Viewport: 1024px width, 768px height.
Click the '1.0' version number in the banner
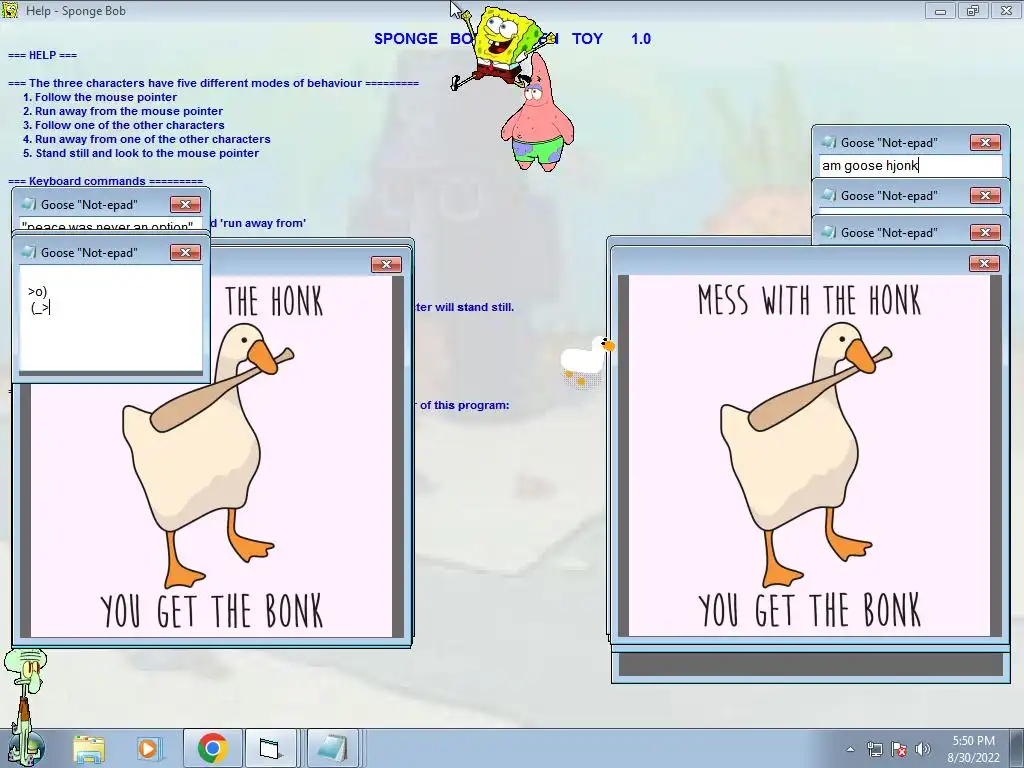click(641, 39)
